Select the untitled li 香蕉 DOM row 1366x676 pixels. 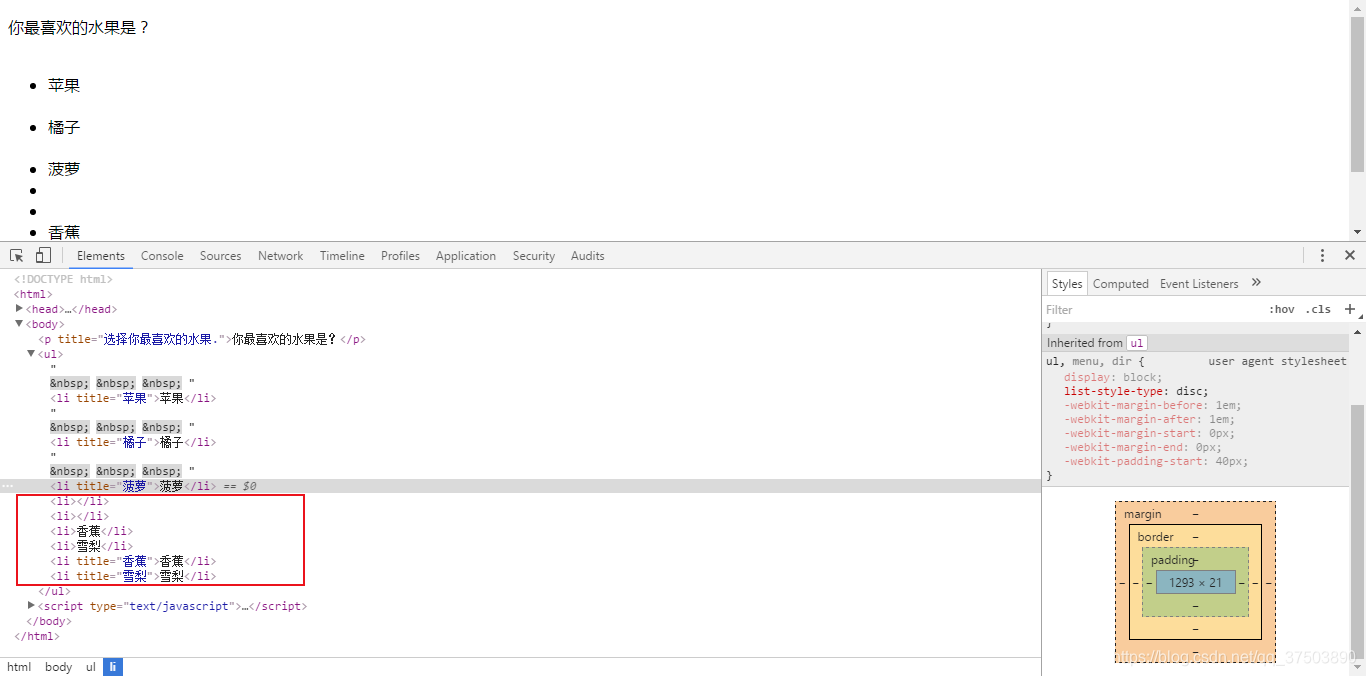pos(91,531)
